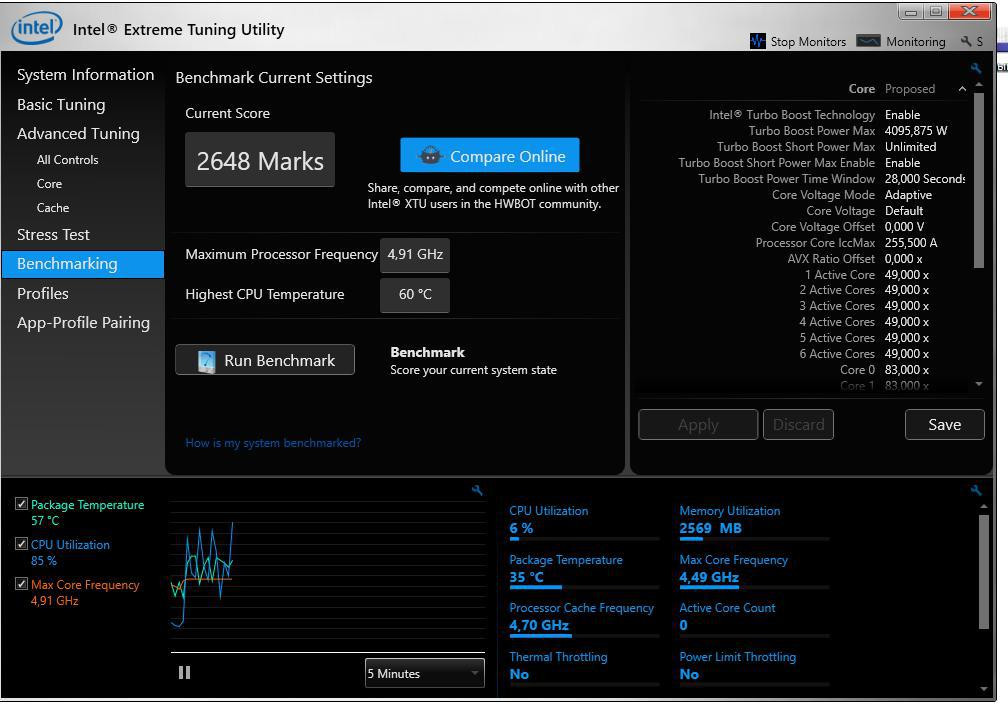Select Cache under Advanced Tuning
This screenshot has width=1008, height=712.
(x=53, y=208)
